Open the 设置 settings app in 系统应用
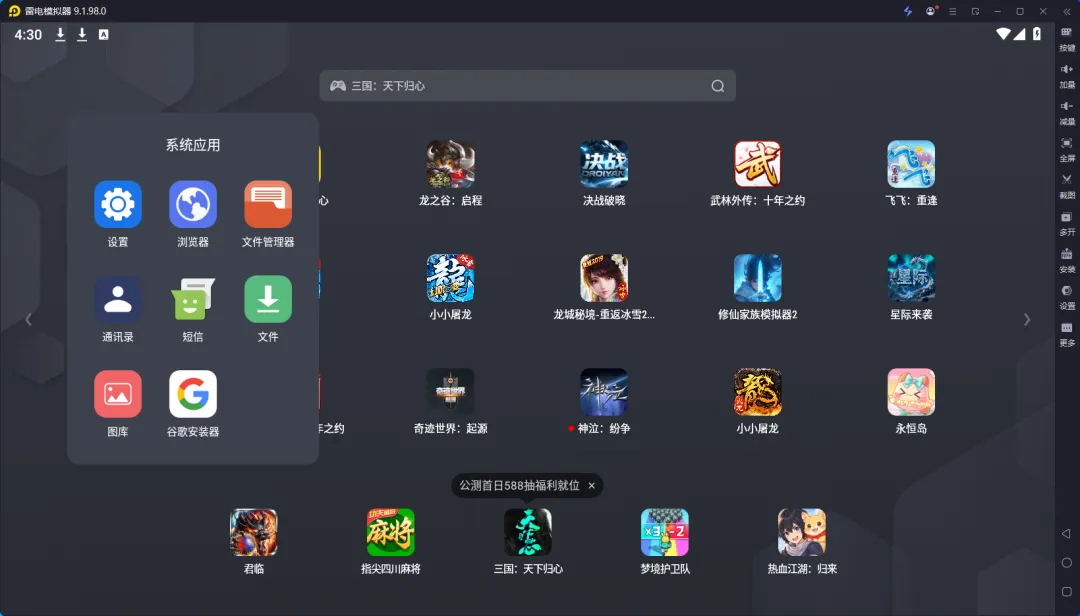 [x=118, y=205]
